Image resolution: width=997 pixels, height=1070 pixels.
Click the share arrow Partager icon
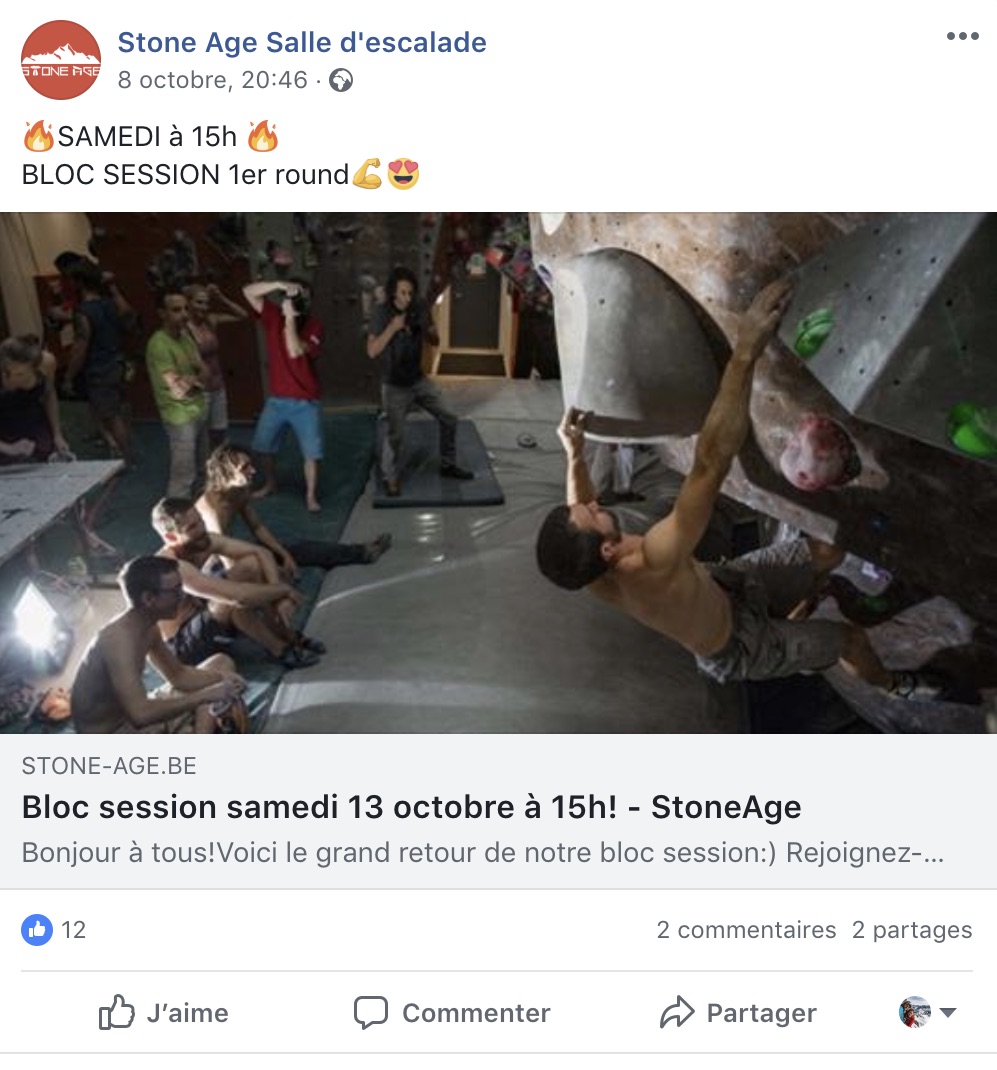[677, 1012]
